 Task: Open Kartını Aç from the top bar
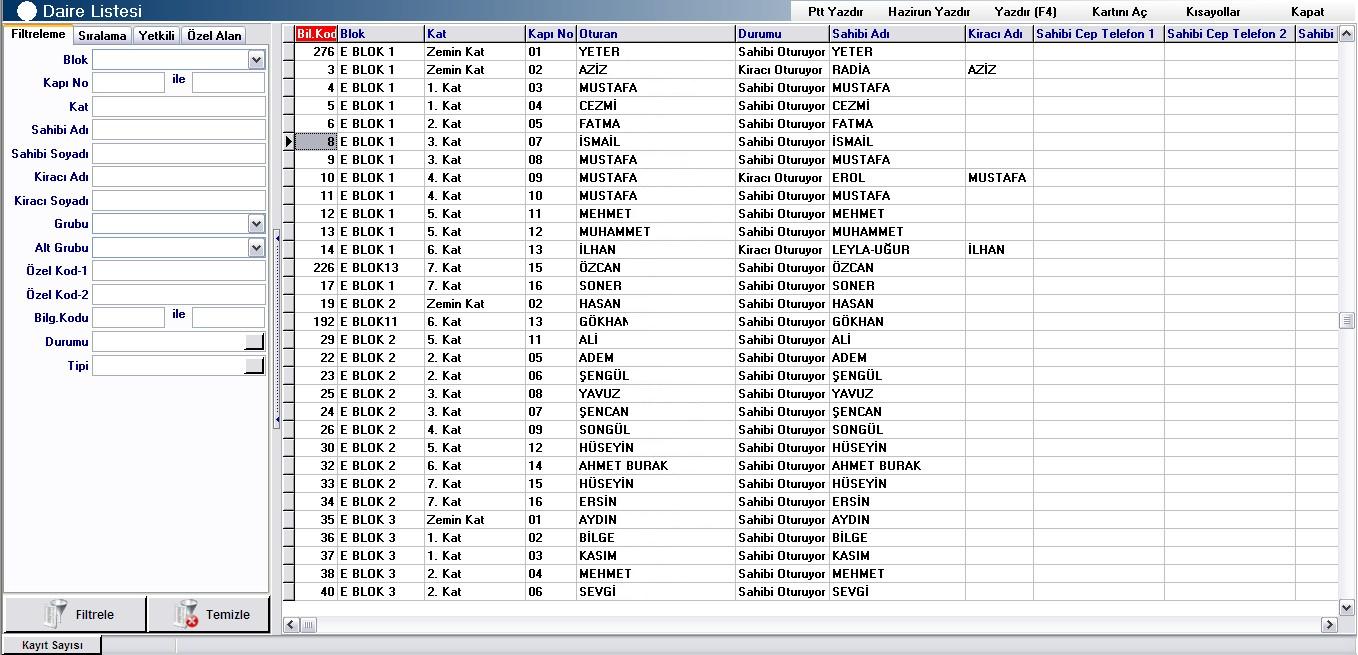(x=1120, y=12)
